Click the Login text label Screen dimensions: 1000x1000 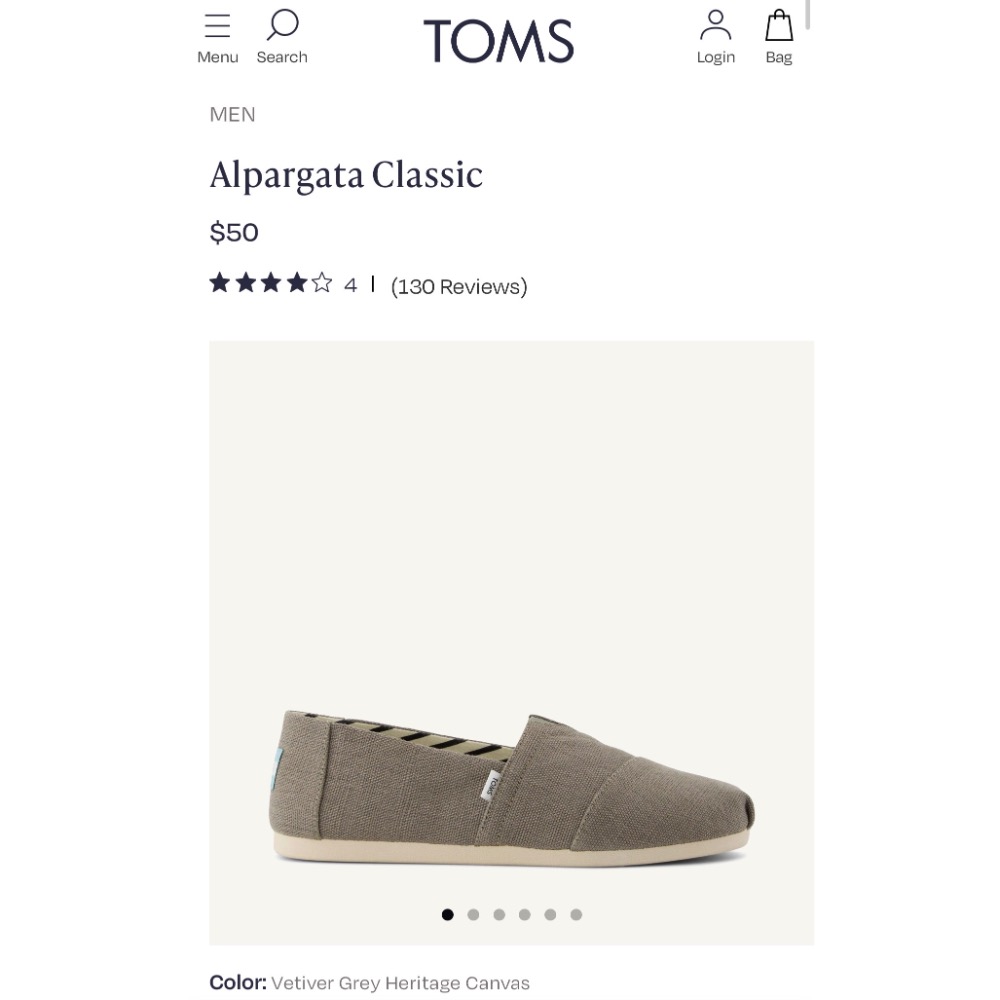click(x=716, y=58)
